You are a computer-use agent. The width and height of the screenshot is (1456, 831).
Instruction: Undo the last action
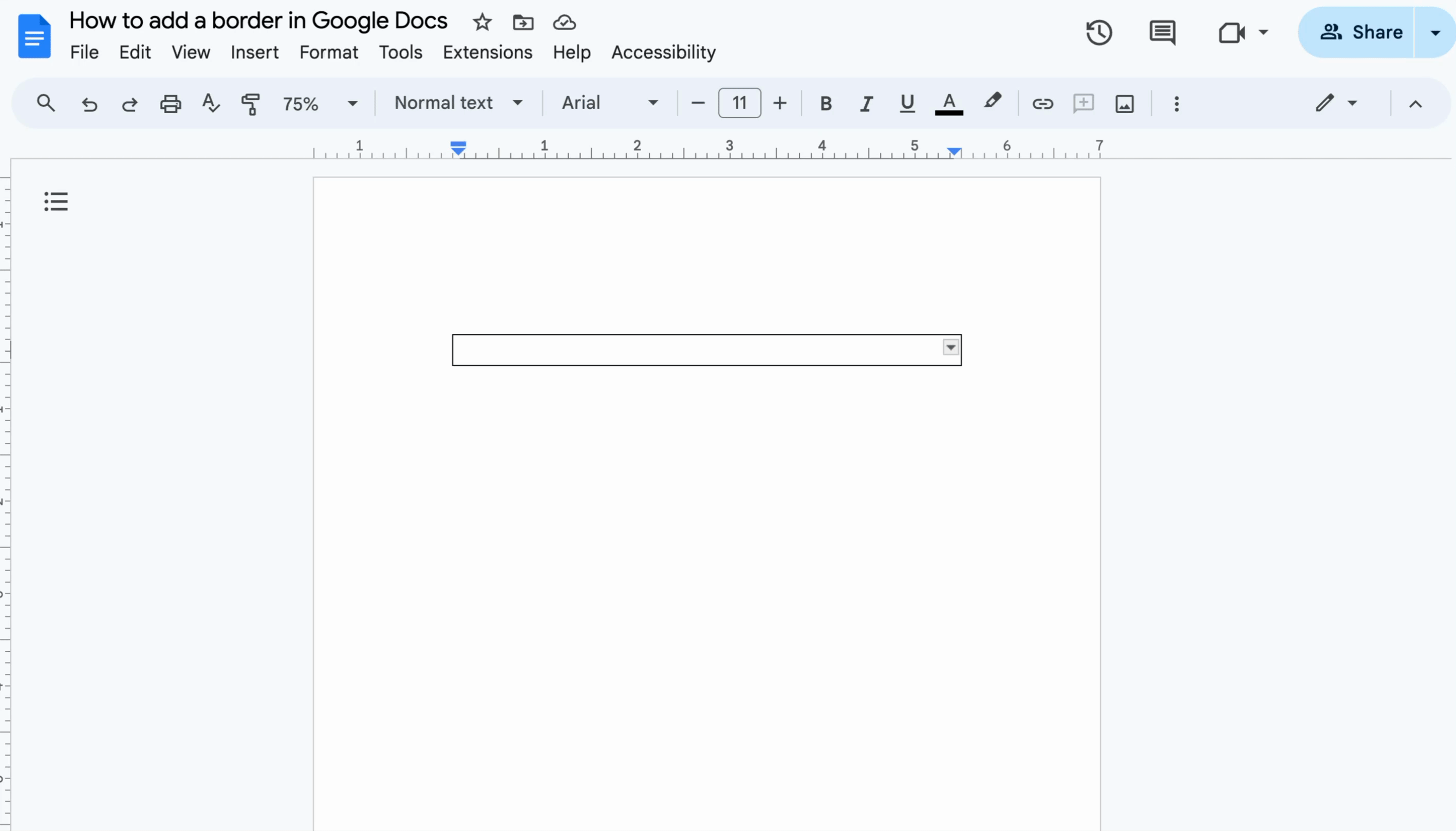[x=89, y=104]
